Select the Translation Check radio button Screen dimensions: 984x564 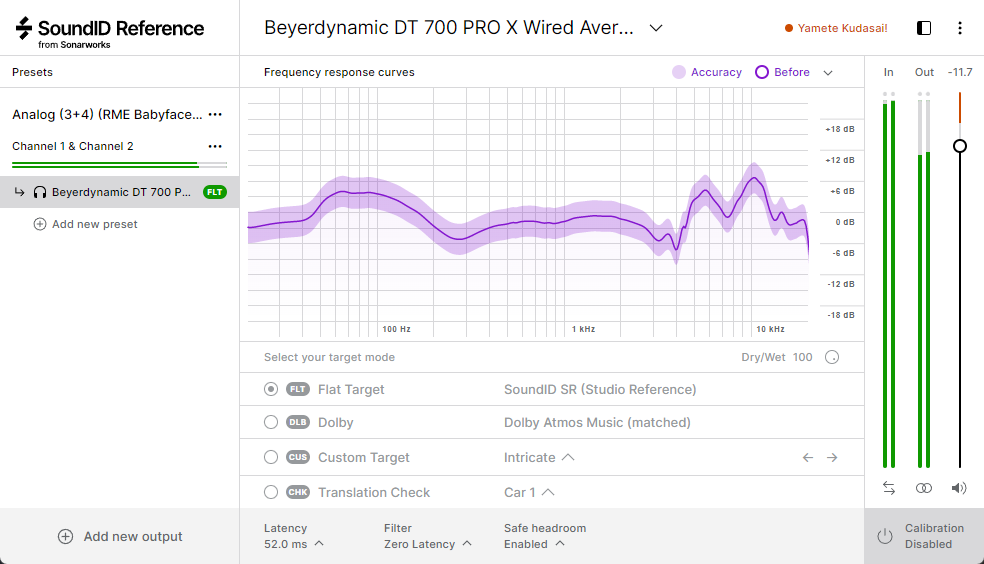click(x=270, y=492)
